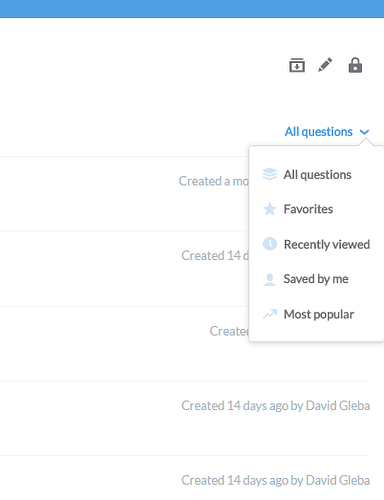Click the blue top navigation bar
This screenshot has width=384, height=500.
point(192,8)
